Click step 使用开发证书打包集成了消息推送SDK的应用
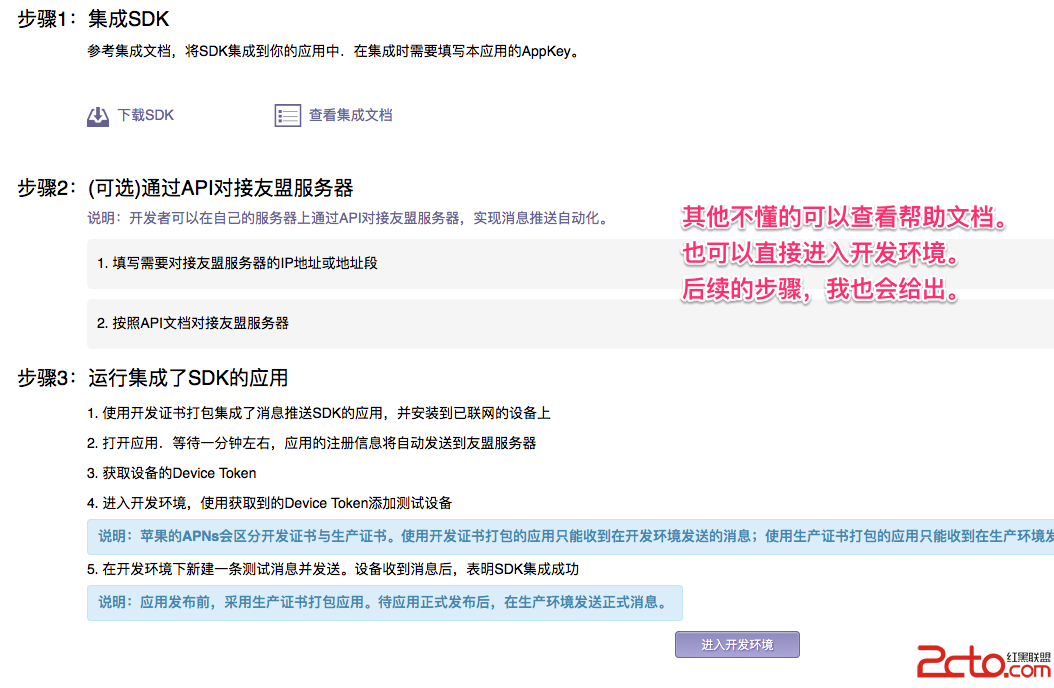Screen dimensions: 1054x688 (319, 413)
